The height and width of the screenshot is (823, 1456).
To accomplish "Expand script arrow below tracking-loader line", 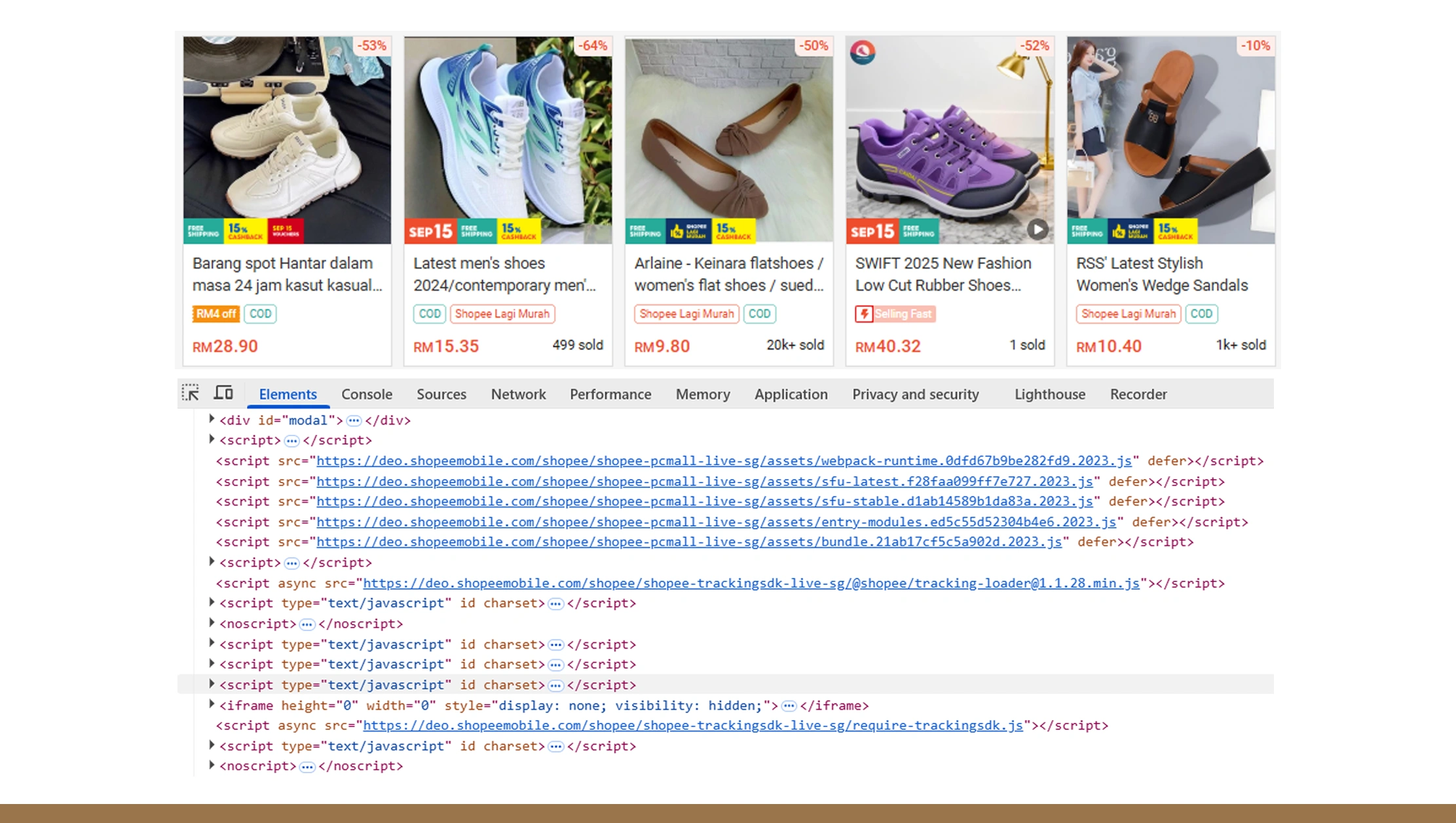I will (212, 602).
